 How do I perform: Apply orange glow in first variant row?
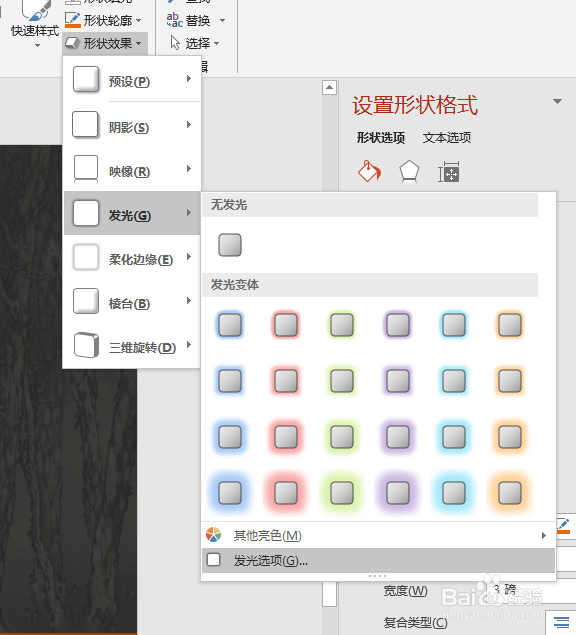510,325
